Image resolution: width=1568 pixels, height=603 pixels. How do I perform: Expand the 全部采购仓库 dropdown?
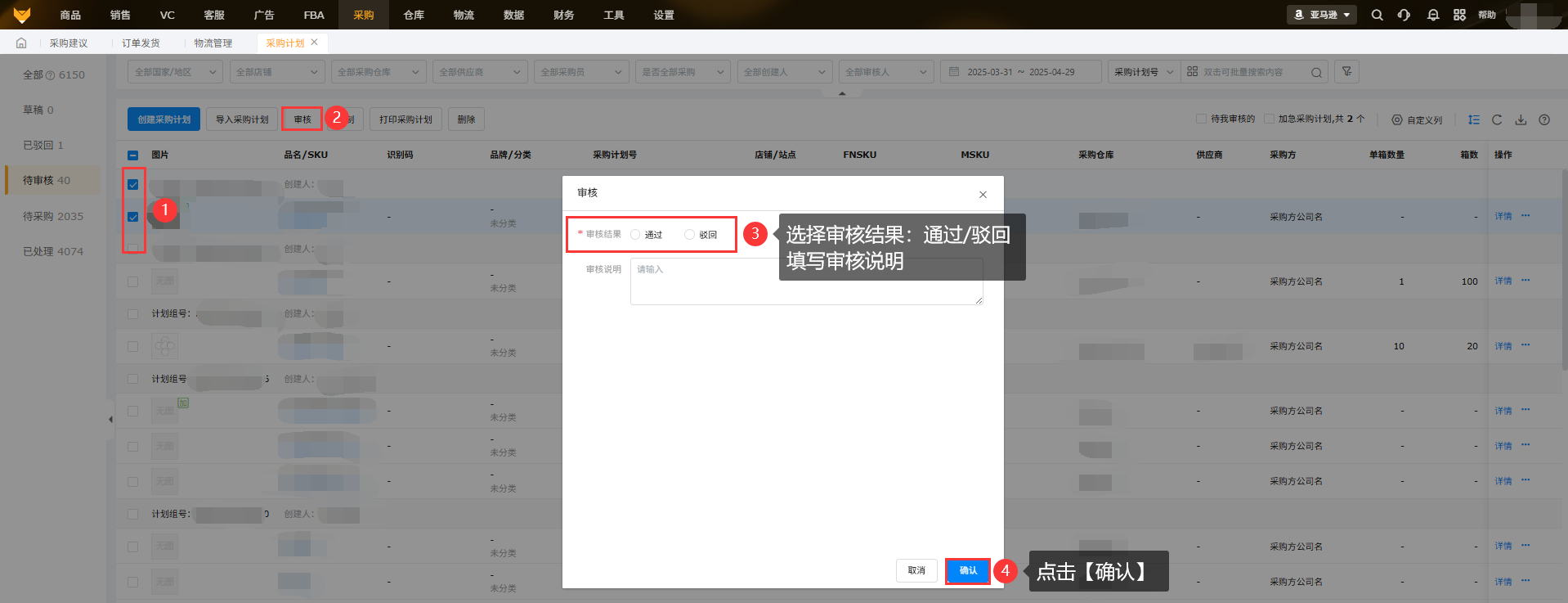pyautogui.click(x=379, y=72)
